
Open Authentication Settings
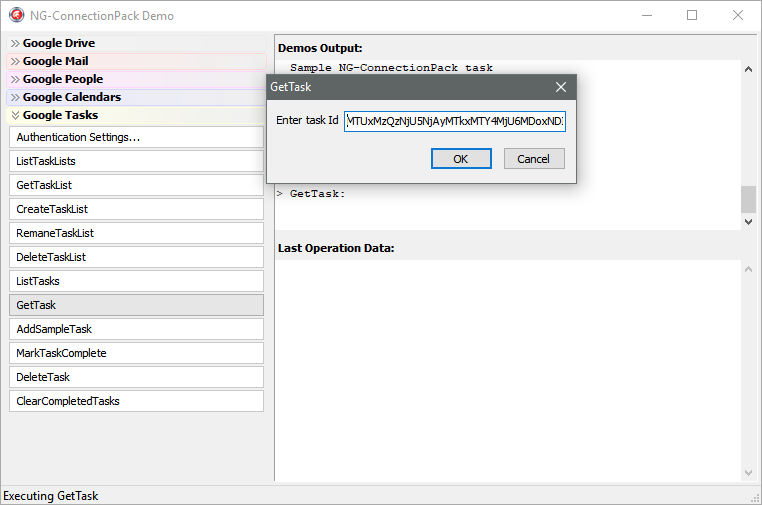[136, 137]
